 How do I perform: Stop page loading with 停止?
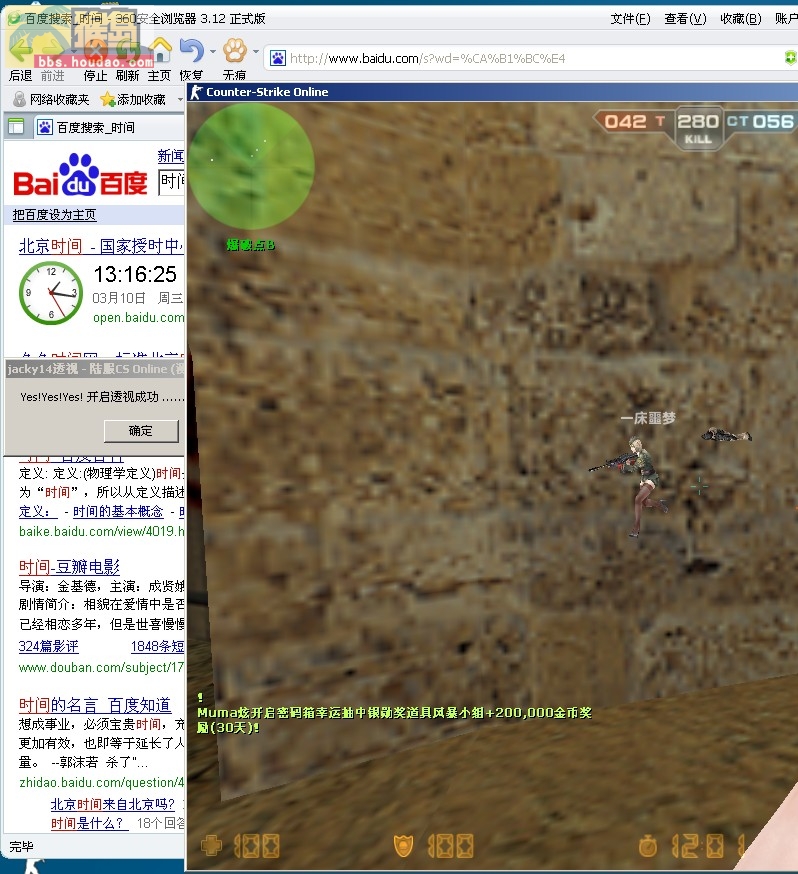tap(95, 51)
